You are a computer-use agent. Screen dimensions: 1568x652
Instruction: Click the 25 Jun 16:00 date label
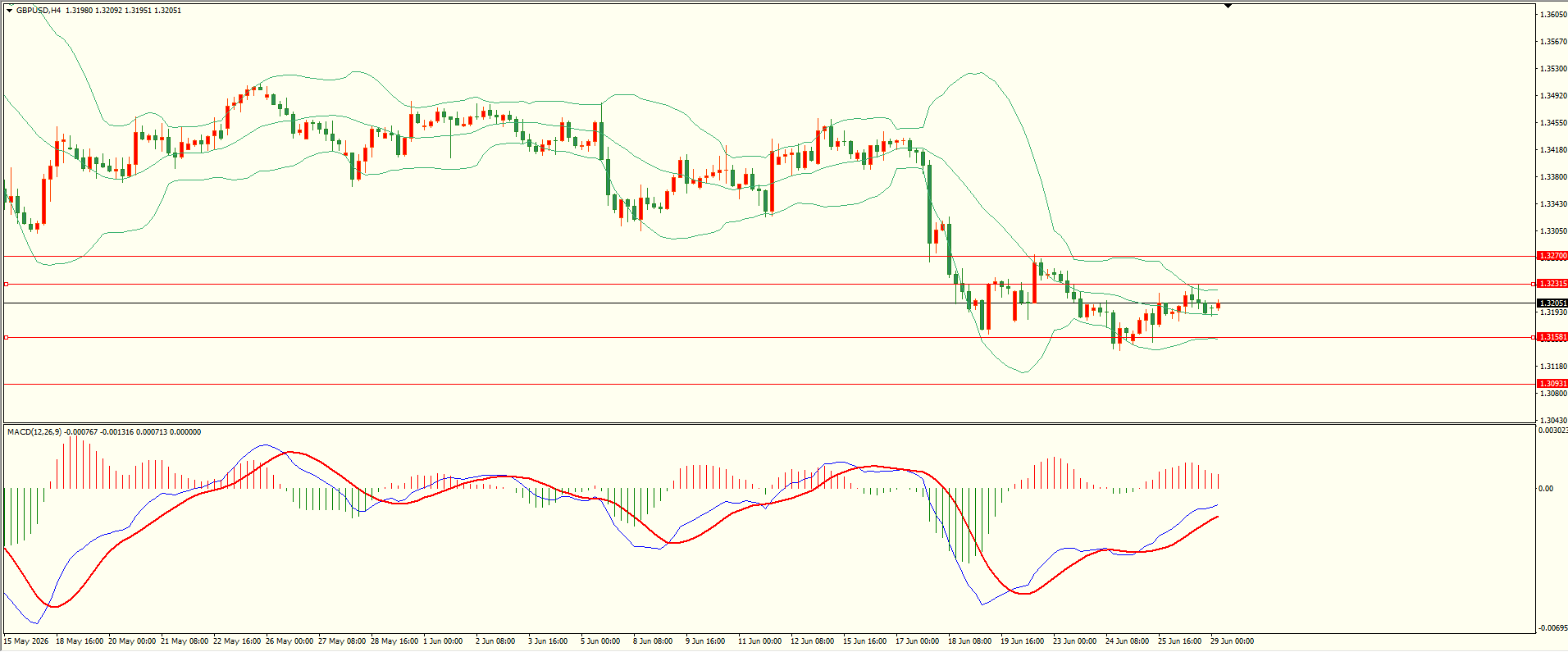tap(1180, 641)
